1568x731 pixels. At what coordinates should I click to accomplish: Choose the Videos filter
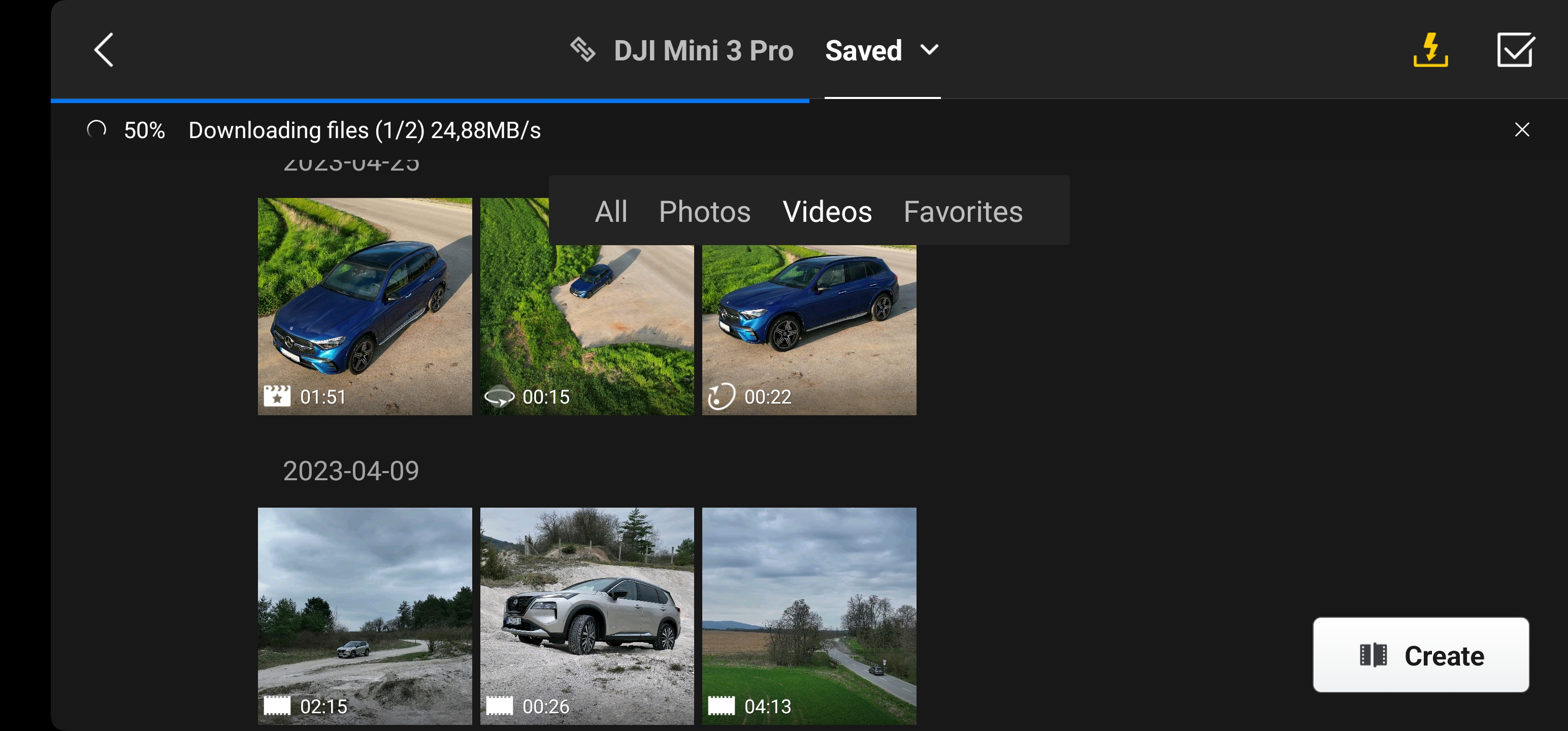tap(827, 212)
